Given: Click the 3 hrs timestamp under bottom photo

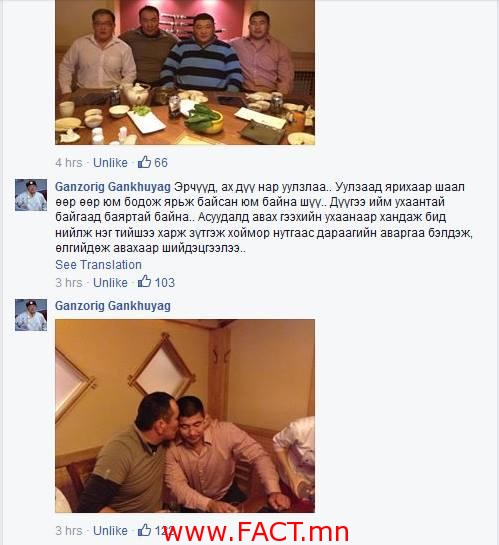Looking at the screenshot, I should point(69,530).
